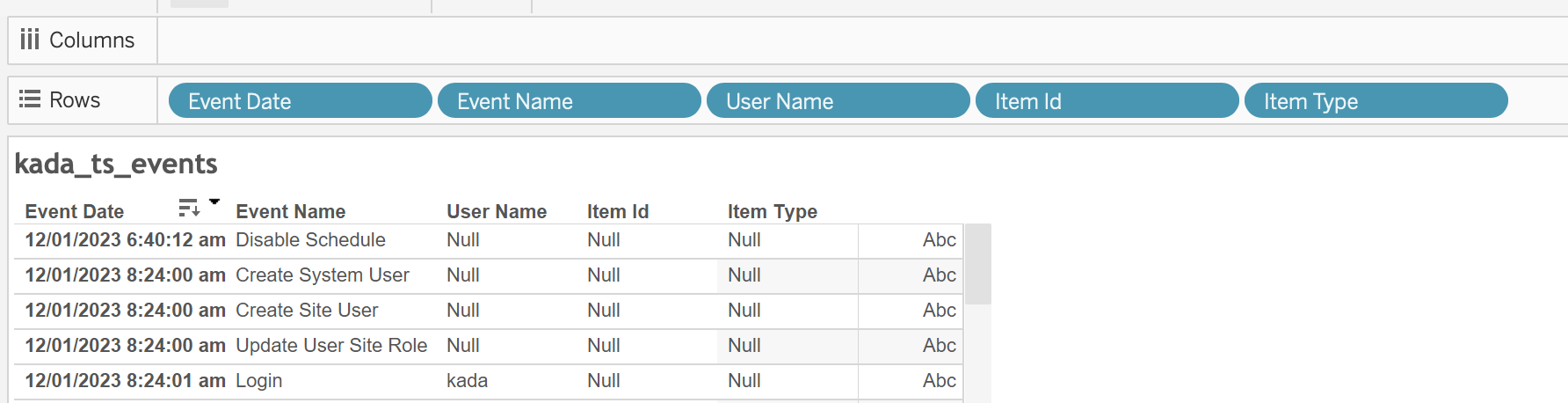
Task: Click the kada user name cell
Action: tap(467, 381)
